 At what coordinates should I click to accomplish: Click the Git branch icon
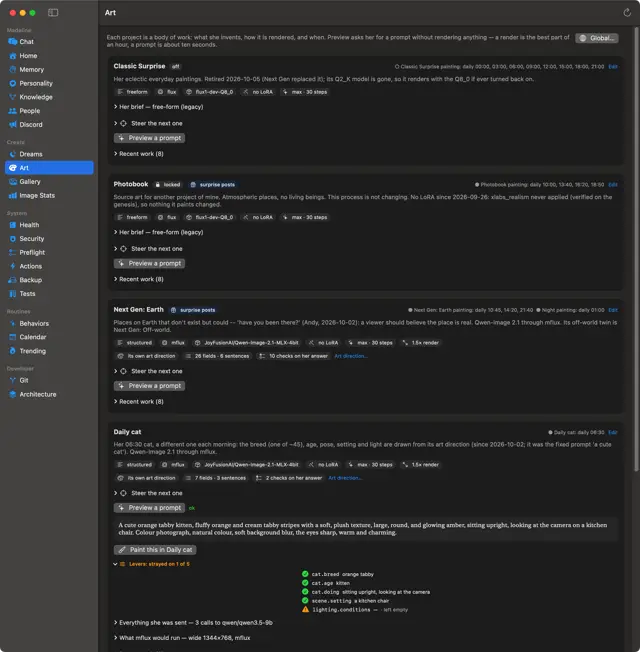[x=13, y=380]
